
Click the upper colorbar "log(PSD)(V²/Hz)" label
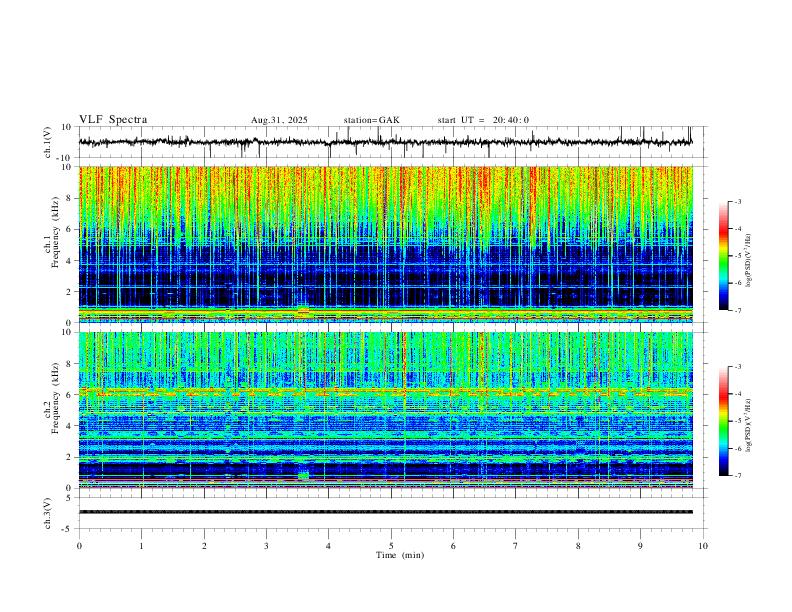click(x=749, y=261)
